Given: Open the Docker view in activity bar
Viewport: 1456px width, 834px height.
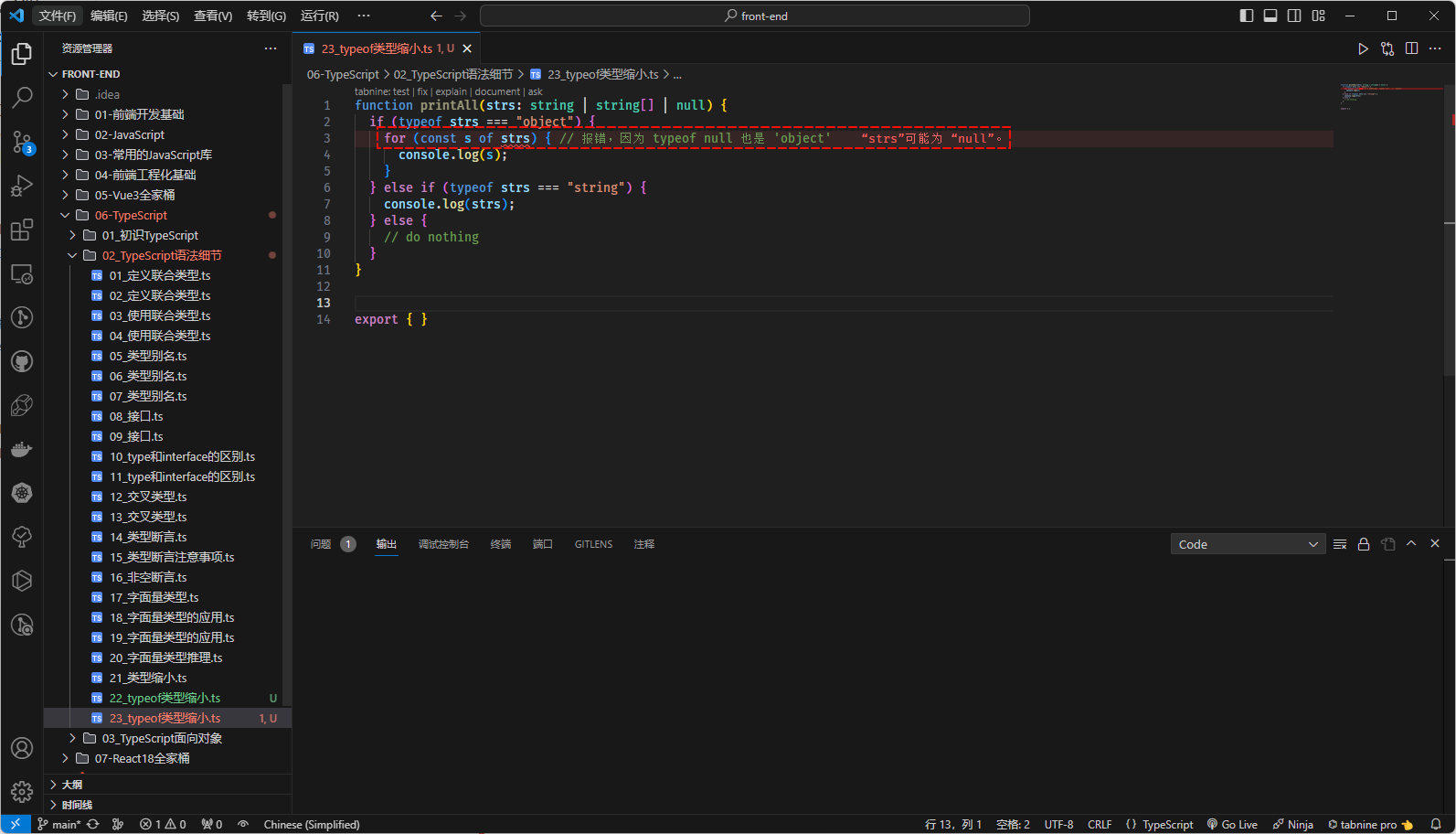Looking at the screenshot, I should click(x=22, y=449).
